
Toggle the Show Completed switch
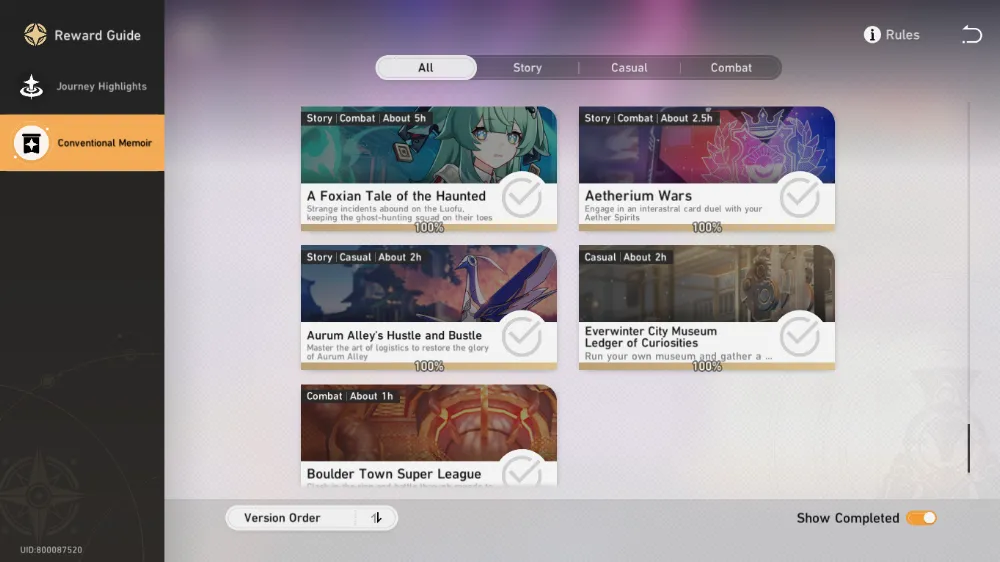tap(922, 518)
